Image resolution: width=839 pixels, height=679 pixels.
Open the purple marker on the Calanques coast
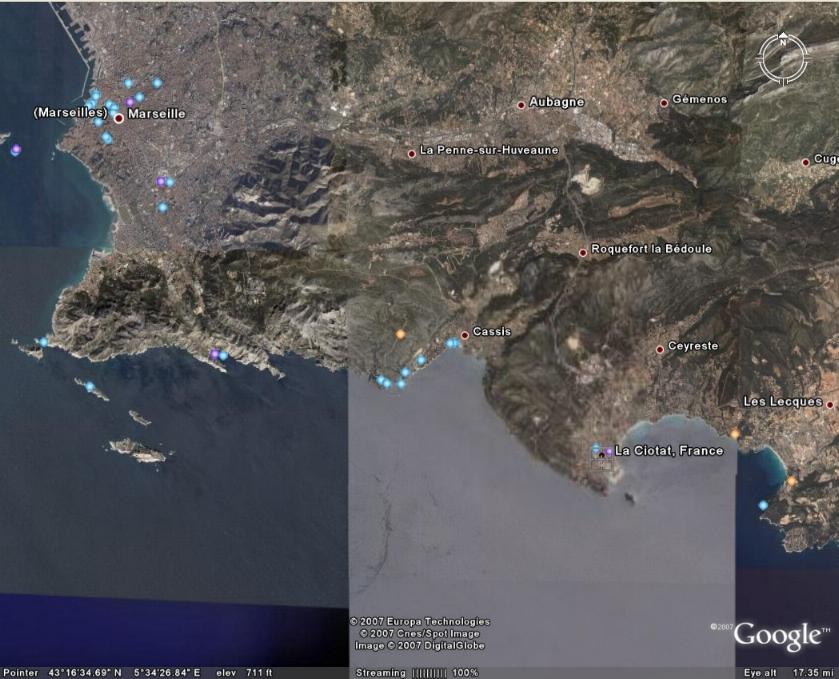click(215, 354)
